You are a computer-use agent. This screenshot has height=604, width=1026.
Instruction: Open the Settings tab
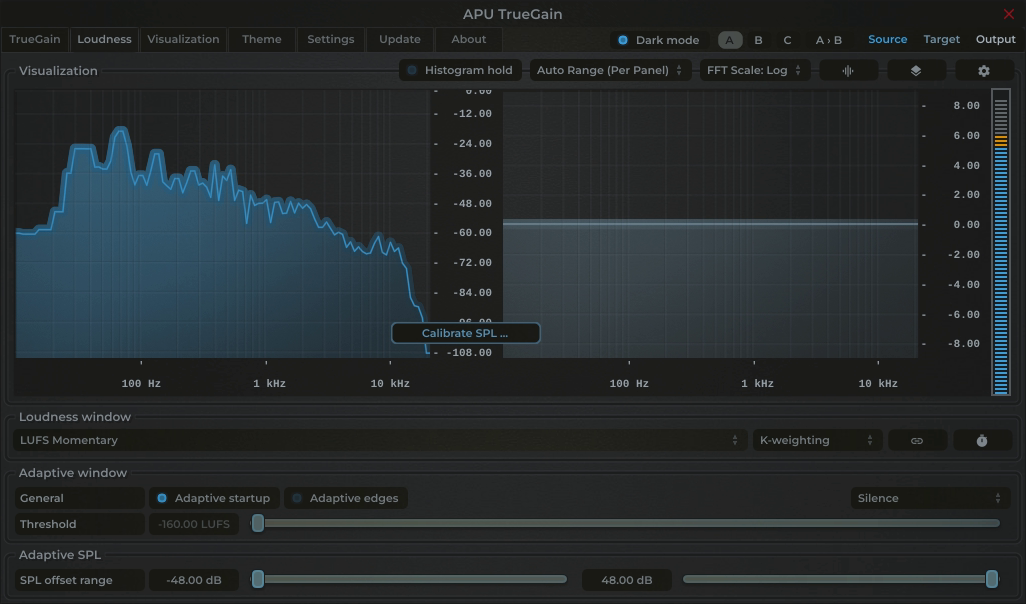click(330, 40)
